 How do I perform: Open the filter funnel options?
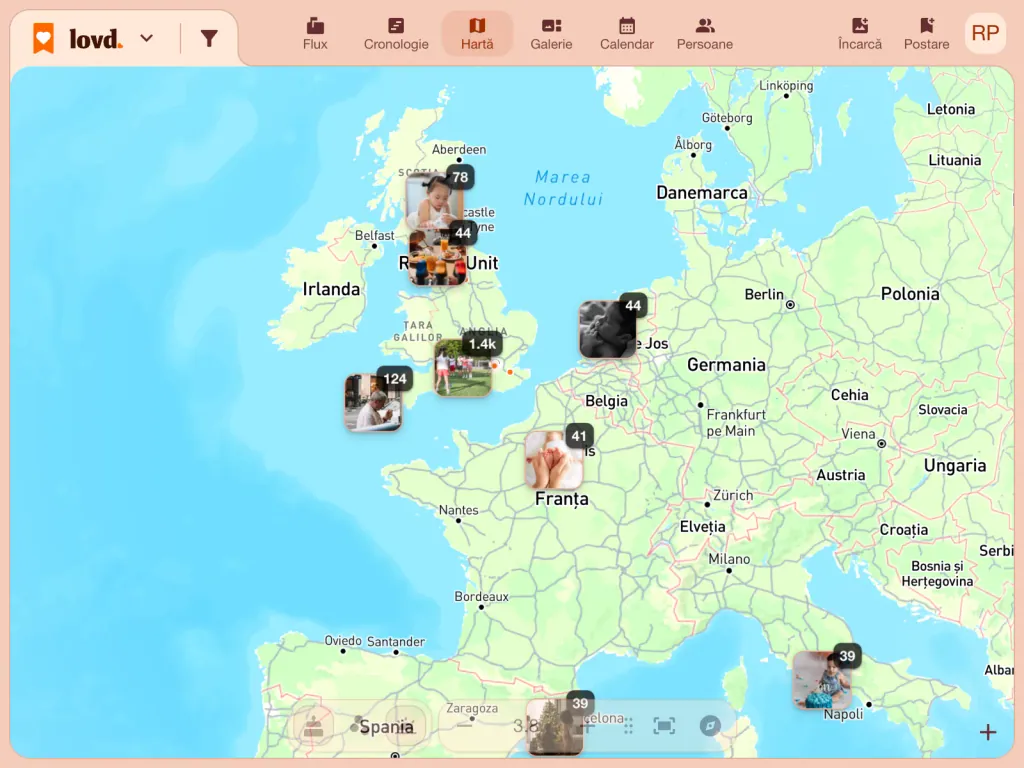pyautogui.click(x=209, y=39)
